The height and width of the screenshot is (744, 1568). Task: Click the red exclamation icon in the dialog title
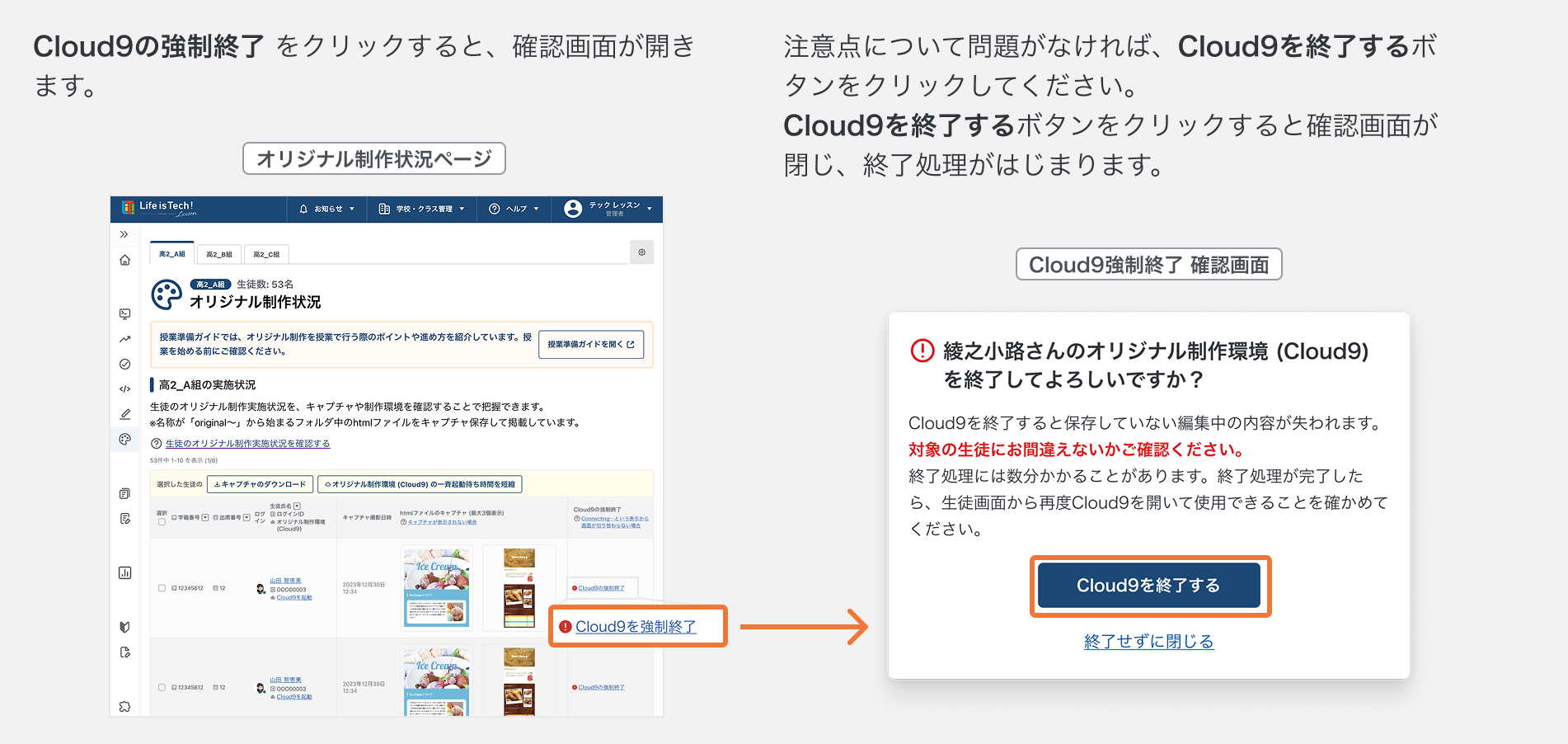[922, 351]
